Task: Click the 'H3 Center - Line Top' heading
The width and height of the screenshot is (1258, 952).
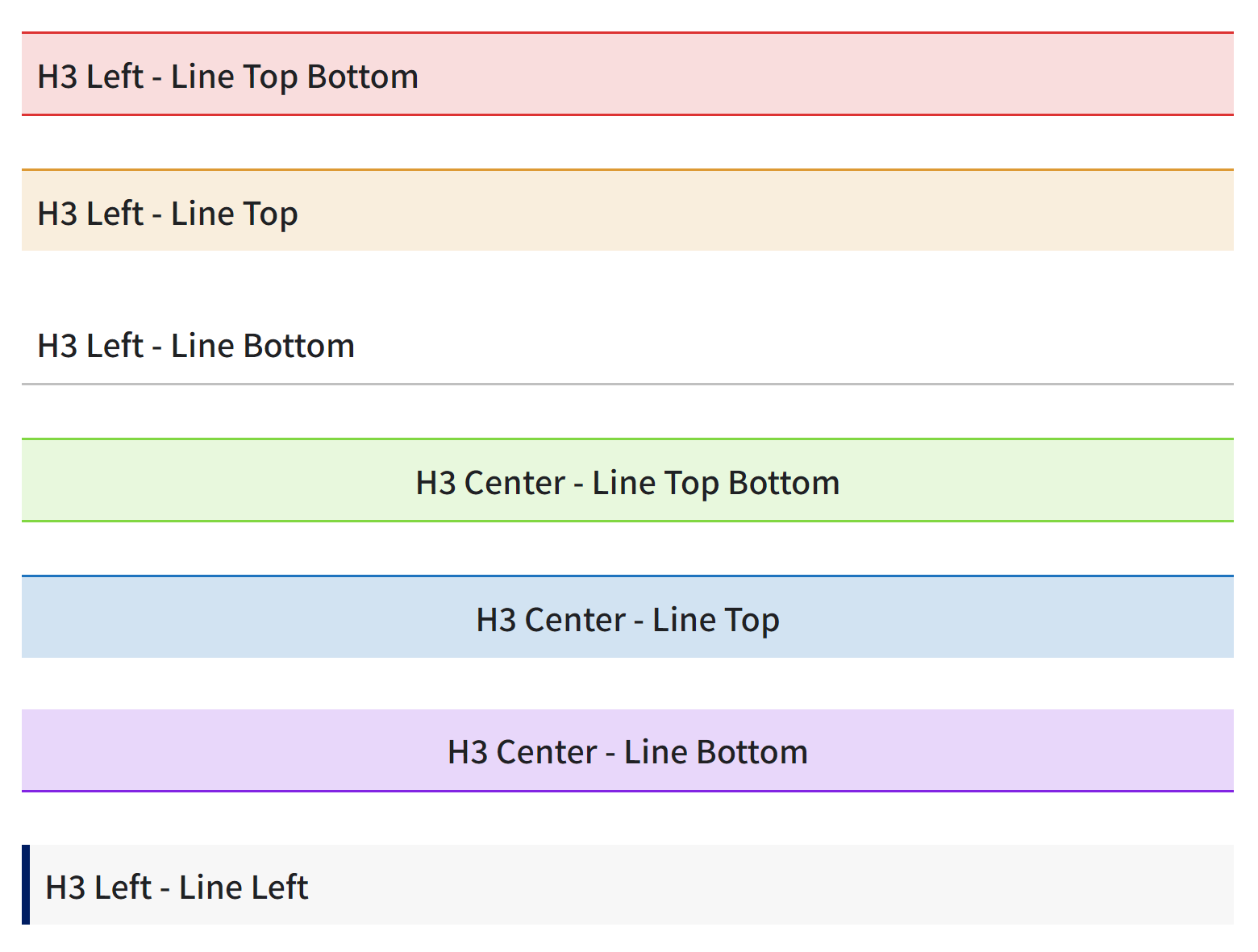Action: (627, 617)
